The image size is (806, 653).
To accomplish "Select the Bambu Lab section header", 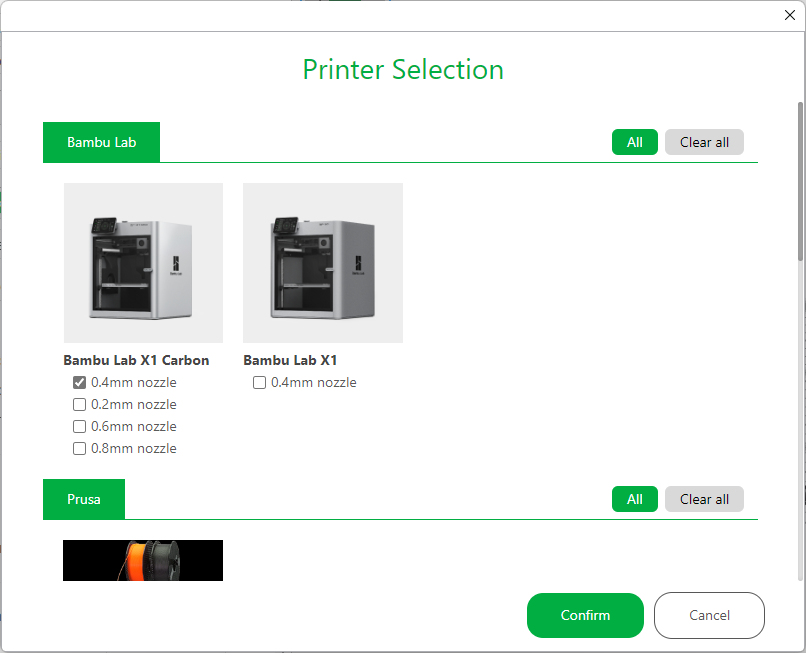I will [x=101, y=142].
